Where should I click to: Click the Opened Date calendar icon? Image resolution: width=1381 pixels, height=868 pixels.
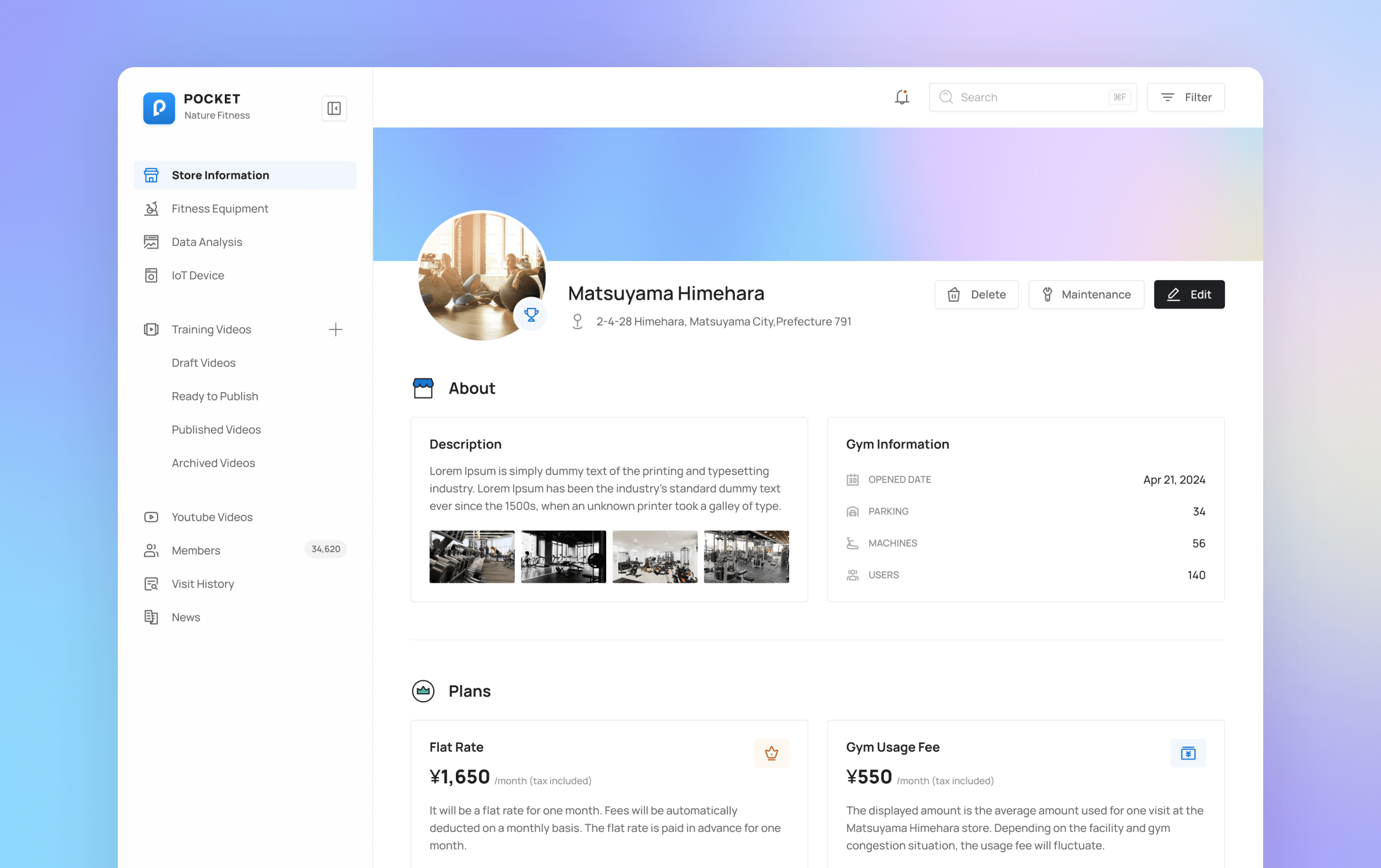tap(853, 479)
